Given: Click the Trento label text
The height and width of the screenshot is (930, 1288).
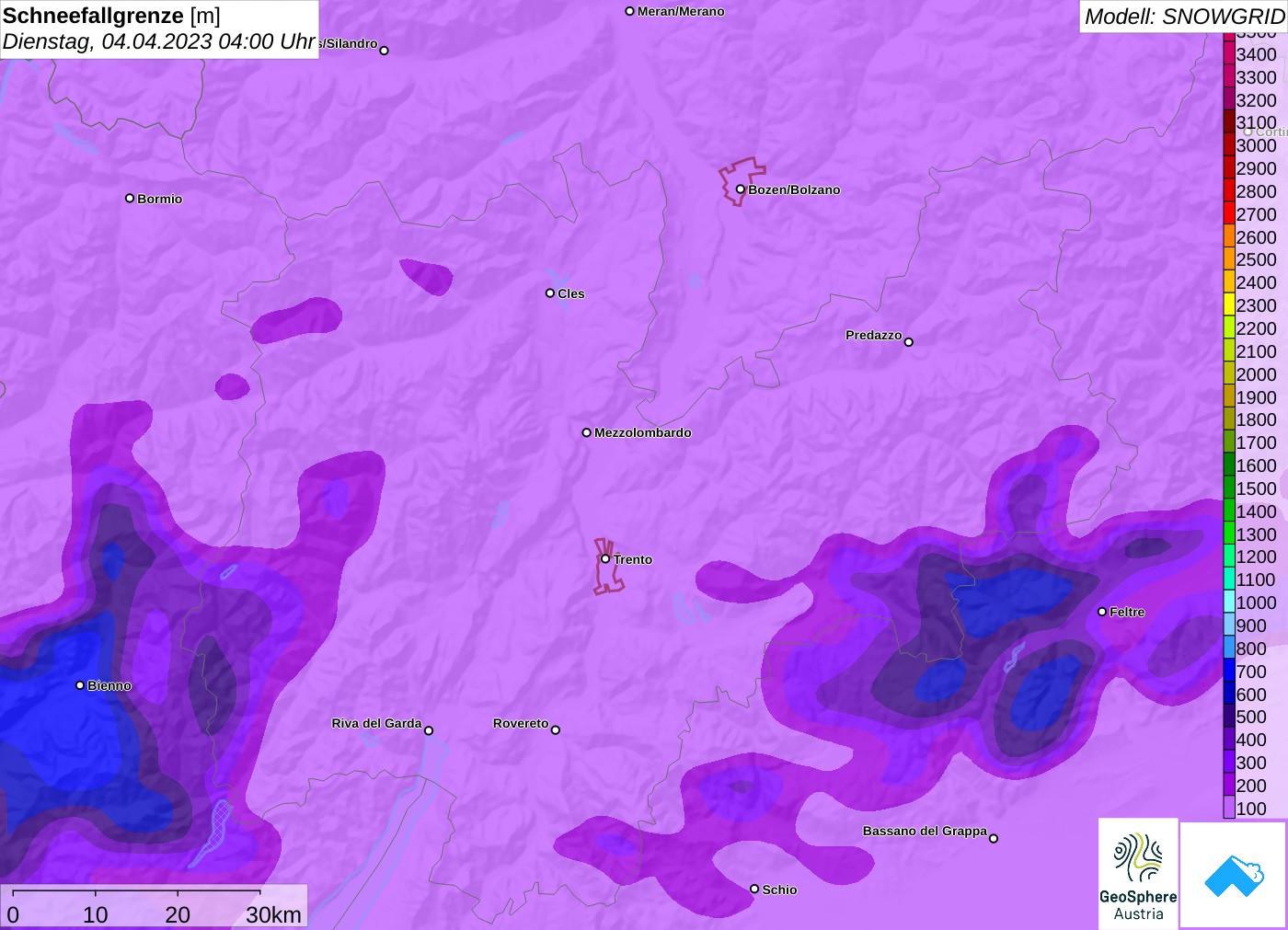Looking at the screenshot, I should (633, 559).
